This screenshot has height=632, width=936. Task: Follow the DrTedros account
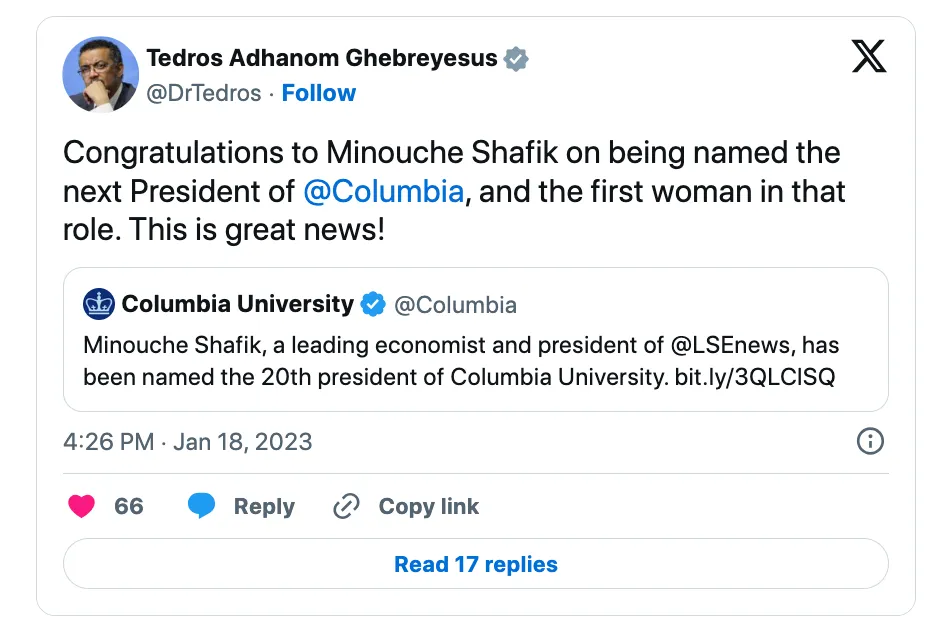(x=318, y=93)
